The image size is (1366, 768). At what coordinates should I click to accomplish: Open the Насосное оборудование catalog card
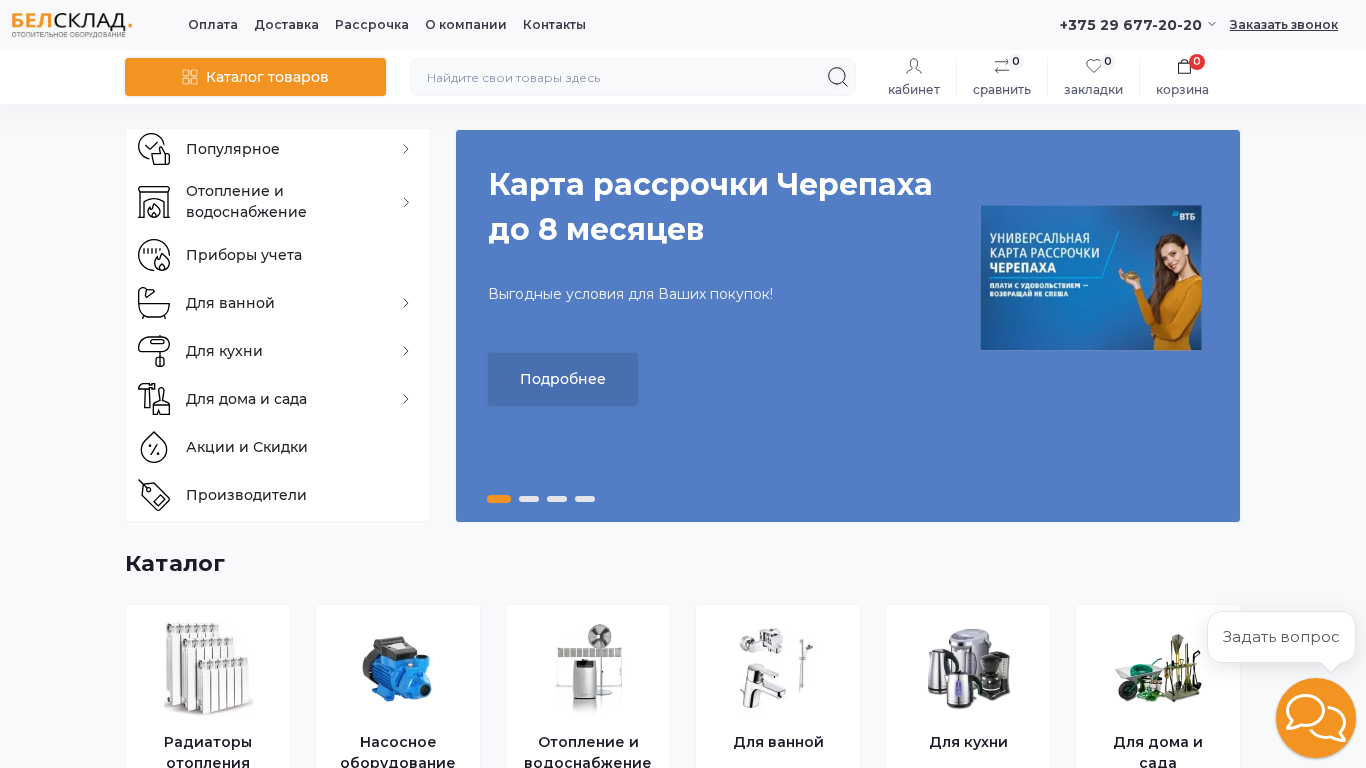coord(398,687)
